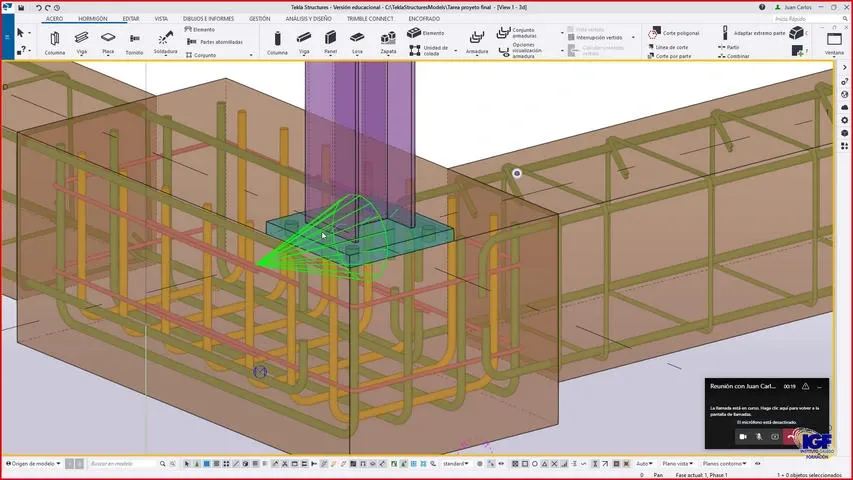
Task: Click the Corte por parte button
Action: 669,56
